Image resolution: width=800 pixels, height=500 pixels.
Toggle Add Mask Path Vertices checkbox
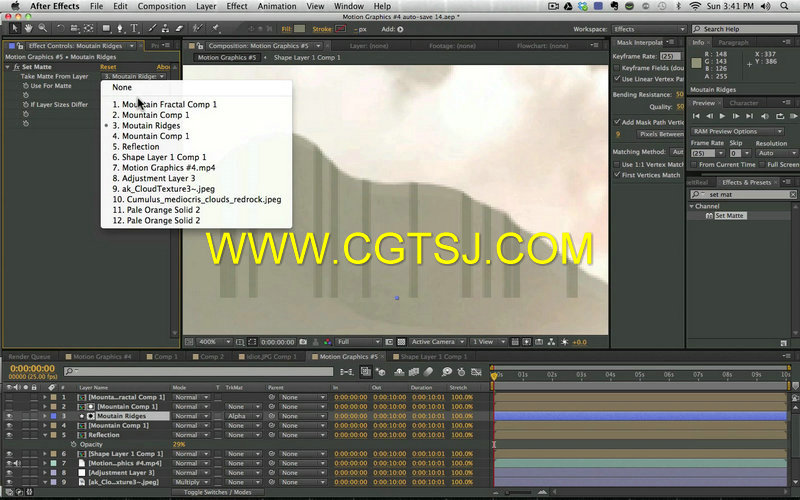(617, 122)
